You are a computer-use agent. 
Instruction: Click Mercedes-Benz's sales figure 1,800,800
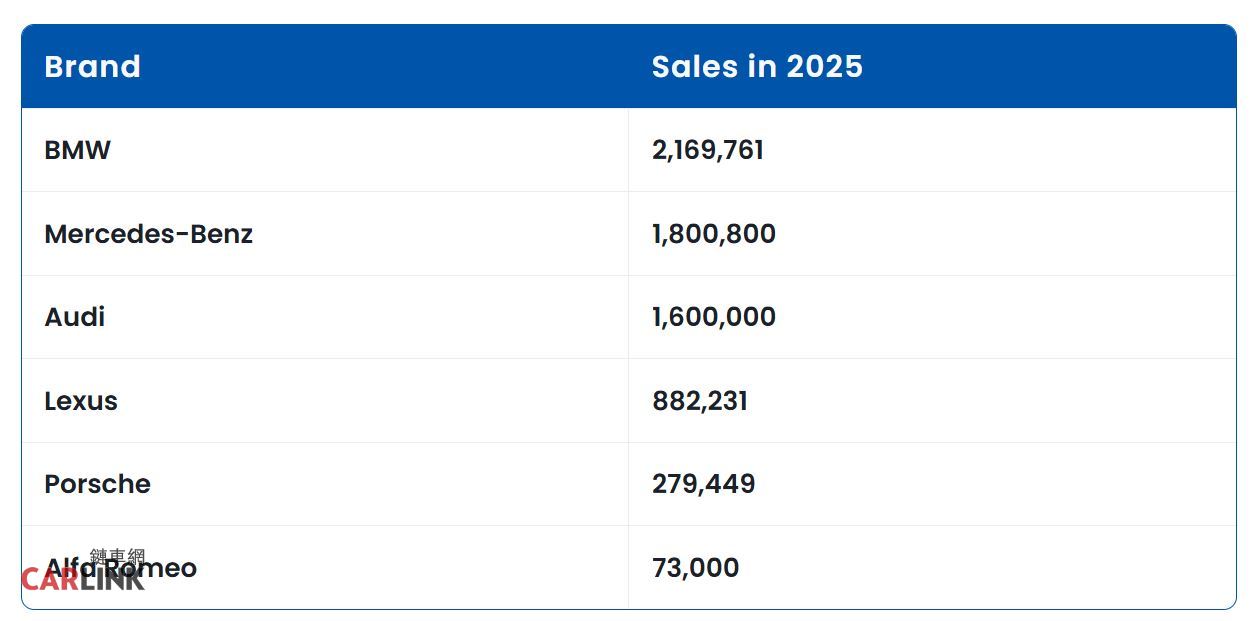714,234
